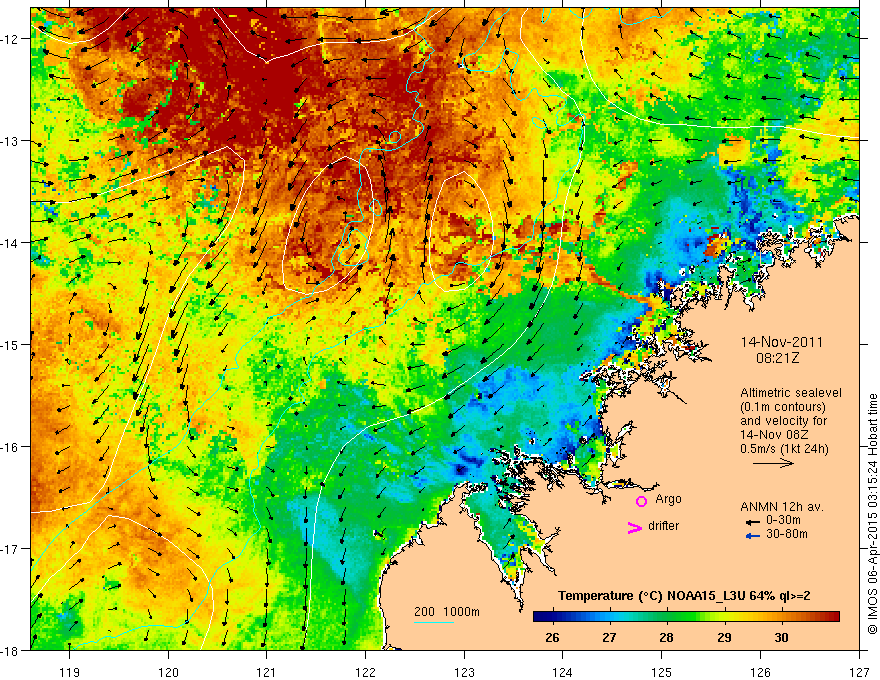Click latitude axis label -17
Image resolution: width=880 pixels, height=680 pixels.
(x=11, y=548)
